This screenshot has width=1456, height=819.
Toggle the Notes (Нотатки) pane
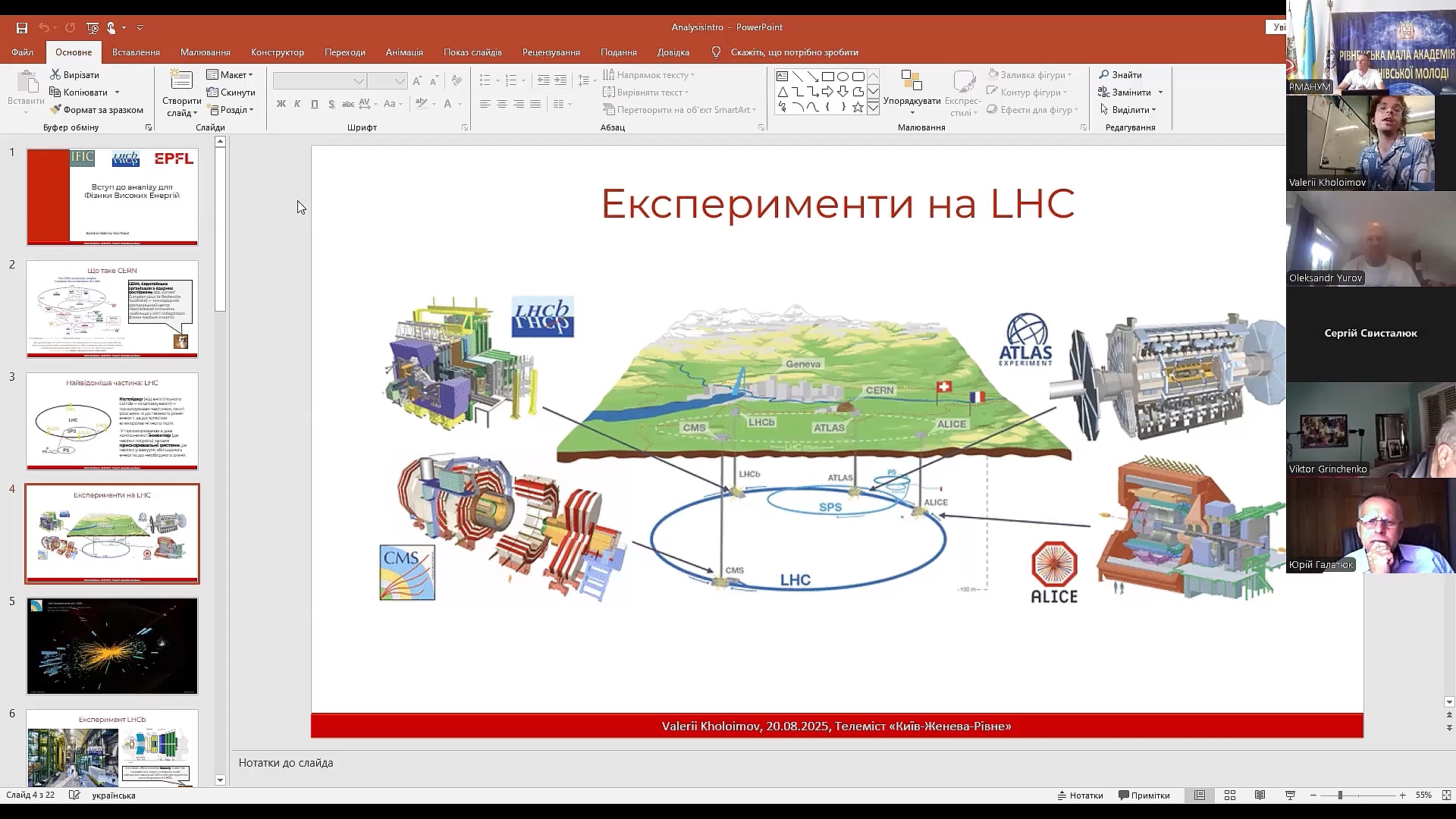coord(1080,795)
